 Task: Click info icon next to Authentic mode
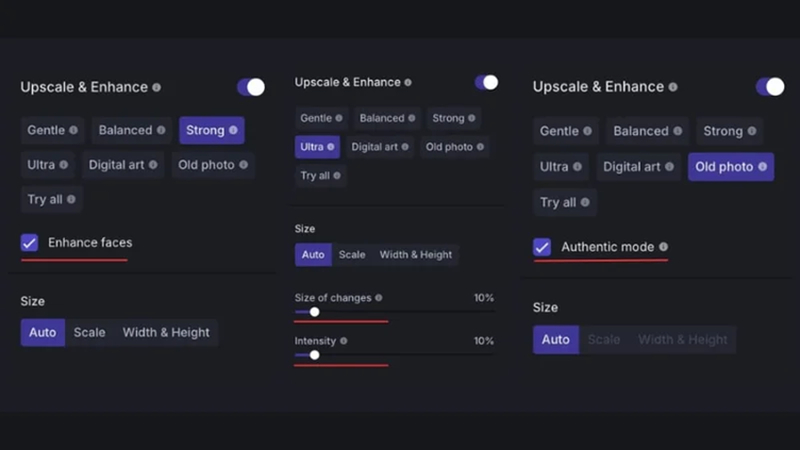tap(663, 247)
